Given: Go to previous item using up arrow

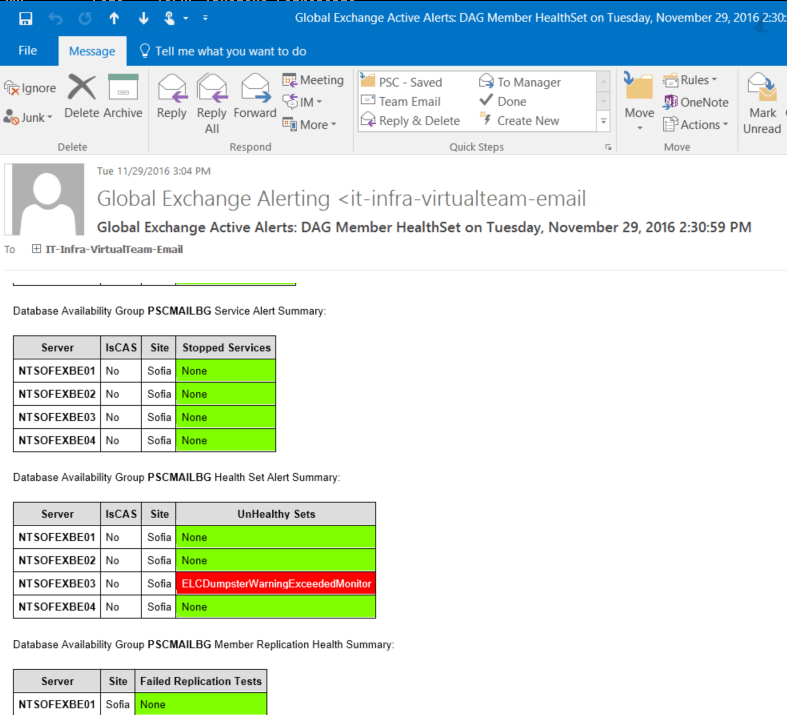Looking at the screenshot, I should tap(114, 18).
